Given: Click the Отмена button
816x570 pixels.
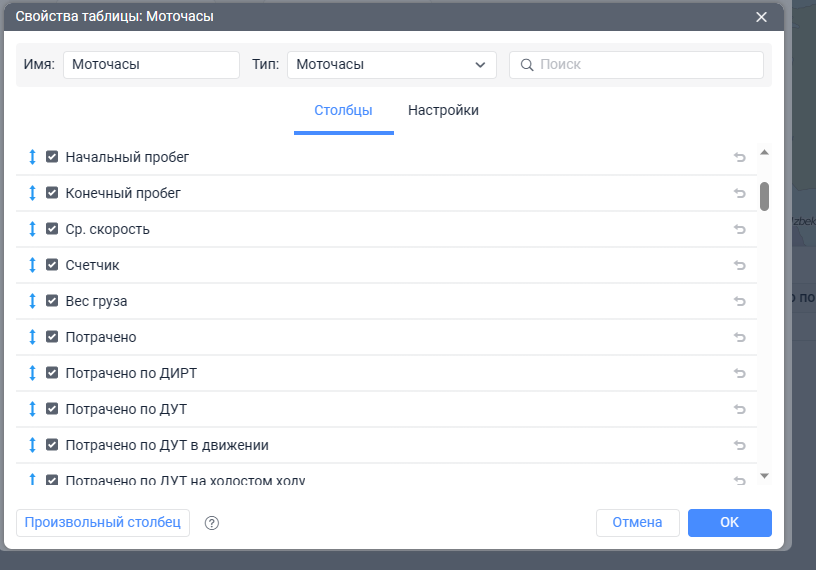Looking at the screenshot, I should 637,522.
